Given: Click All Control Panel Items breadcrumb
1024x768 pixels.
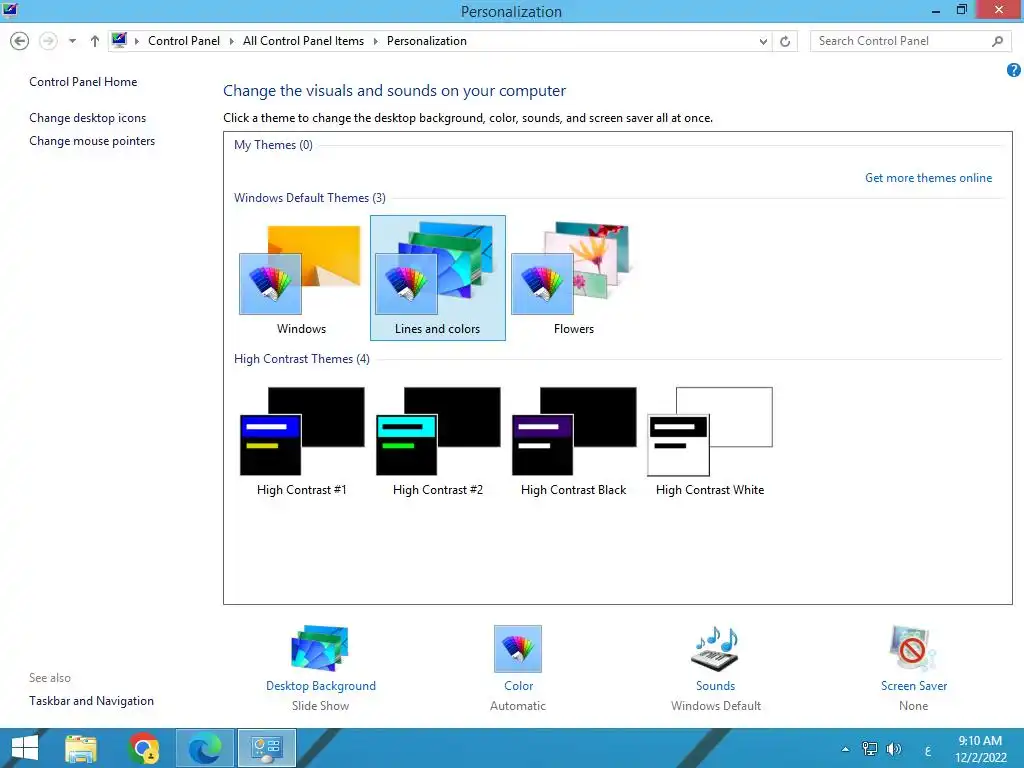Looking at the screenshot, I should pyautogui.click(x=304, y=40).
